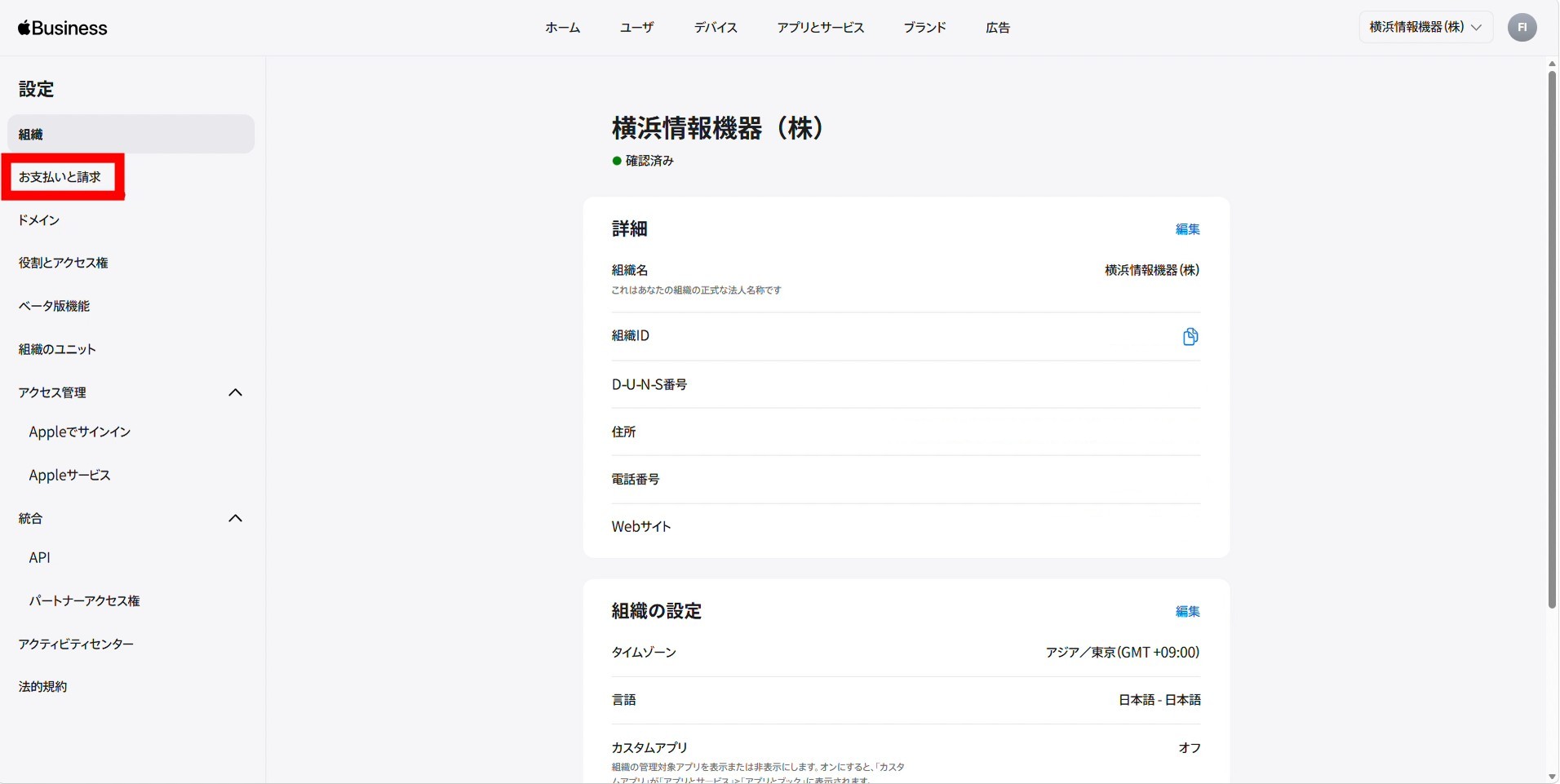Click the scrollbar down arrow
Screen dimensions: 1560x784
[x=1552, y=777]
